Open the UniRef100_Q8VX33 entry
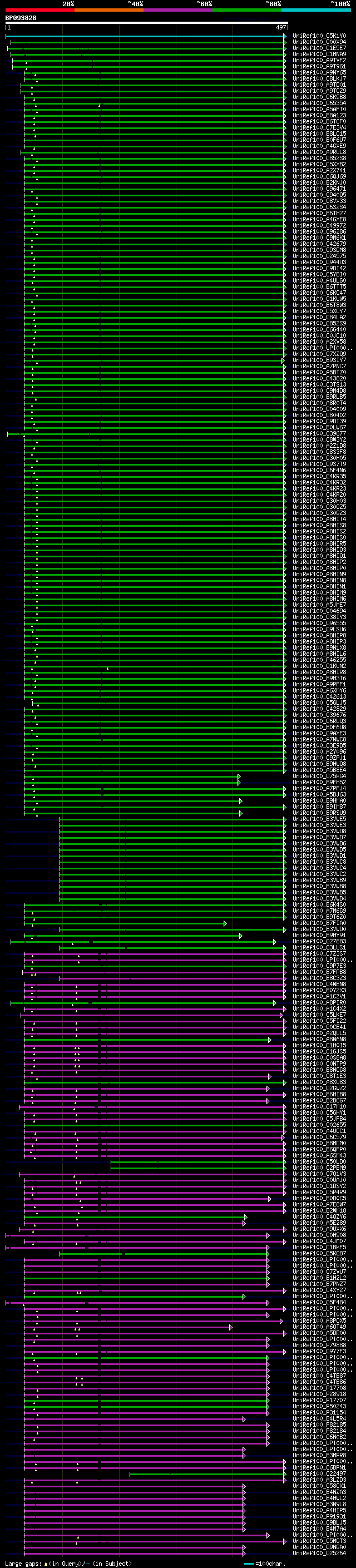Viewport: 356px width, 1568px height. pos(319,201)
